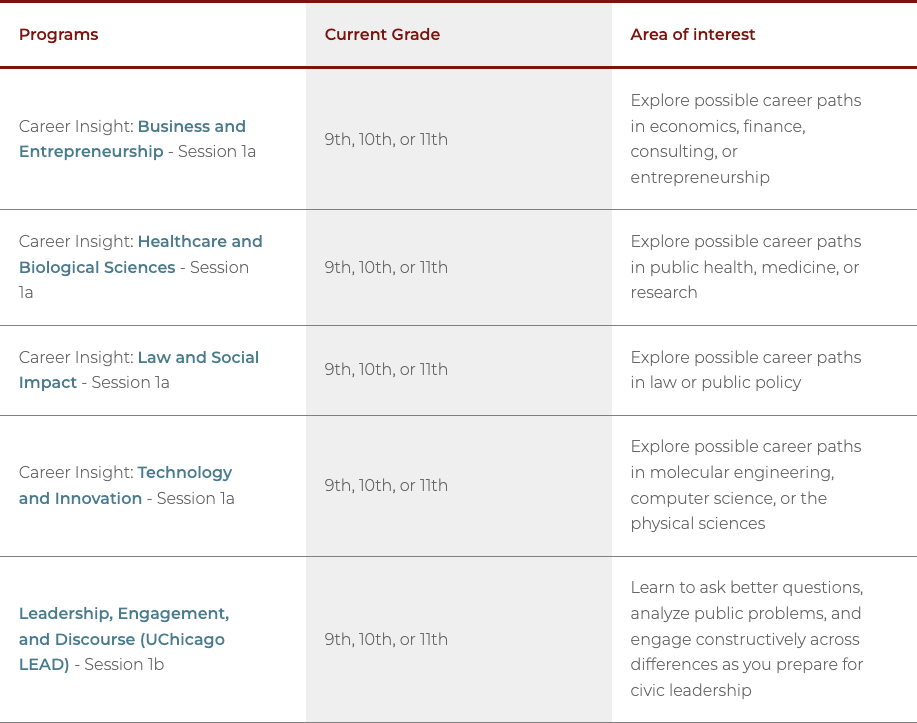This screenshot has height=723, width=917.
Task: Click the grade cell for Business and Entrepreneurship
Action: [x=386, y=140]
